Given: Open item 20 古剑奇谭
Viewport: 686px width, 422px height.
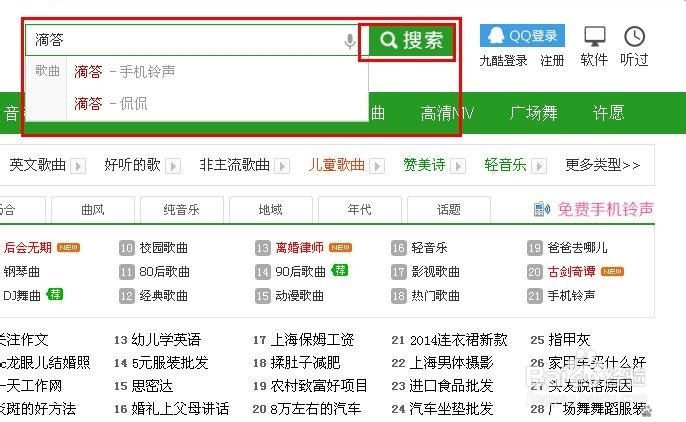Looking at the screenshot, I should (x=571, y=272).
